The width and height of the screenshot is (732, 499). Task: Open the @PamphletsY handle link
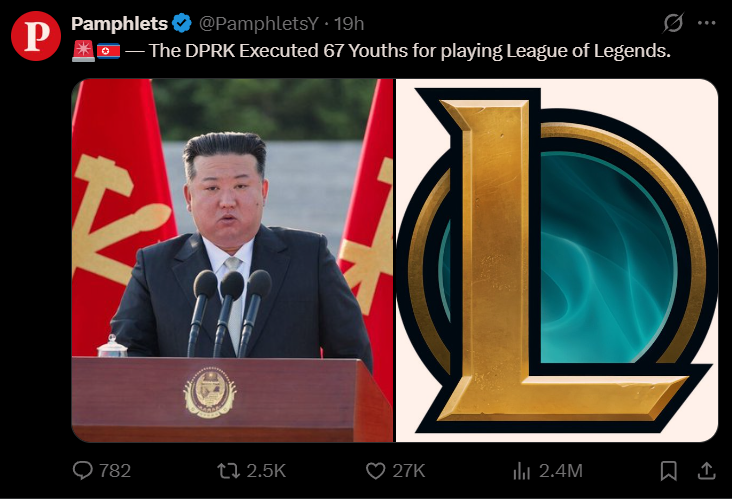259,23
